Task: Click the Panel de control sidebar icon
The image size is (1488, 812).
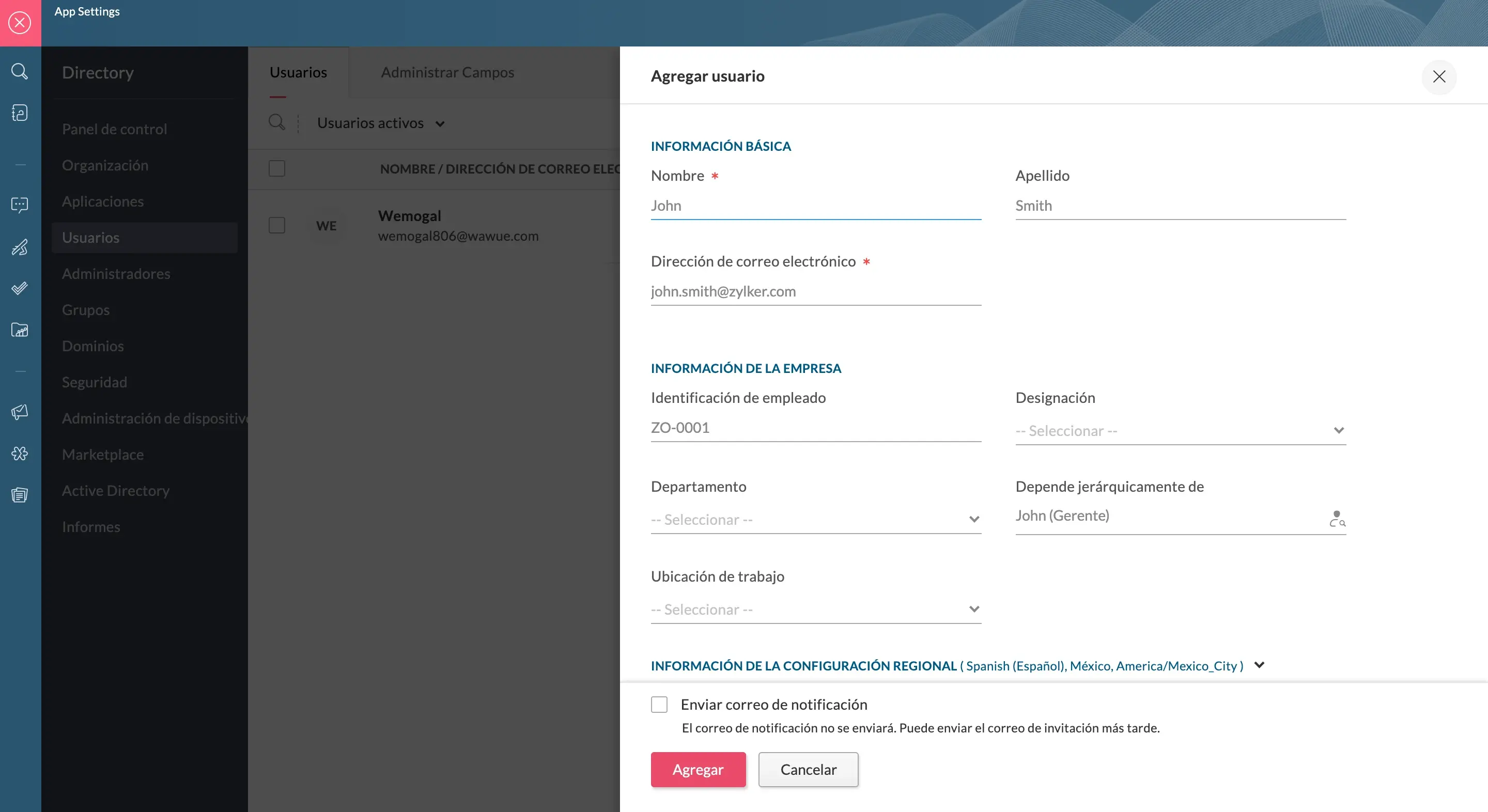Action: (x=114, y=128)
